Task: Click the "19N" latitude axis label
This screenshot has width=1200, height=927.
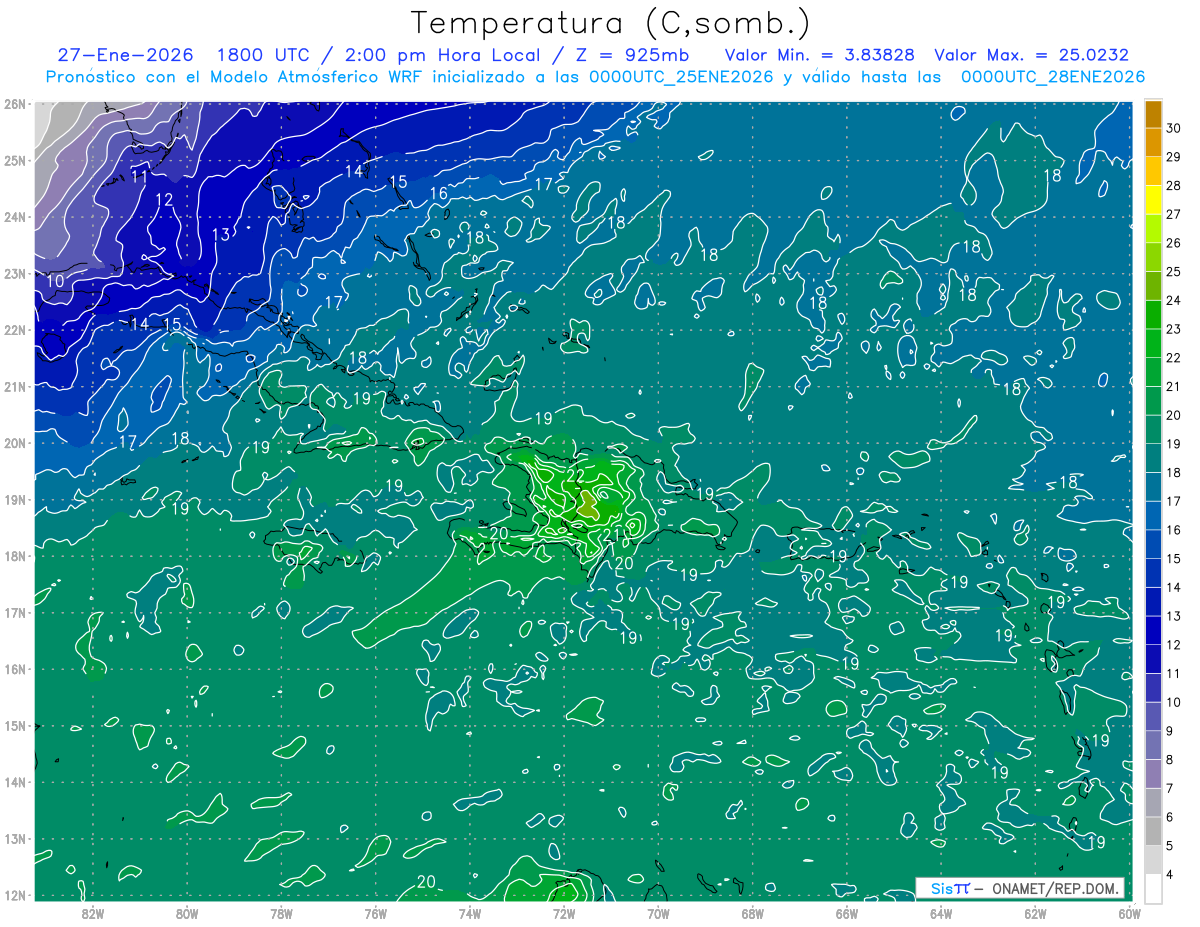Action: tap(15, 499)
